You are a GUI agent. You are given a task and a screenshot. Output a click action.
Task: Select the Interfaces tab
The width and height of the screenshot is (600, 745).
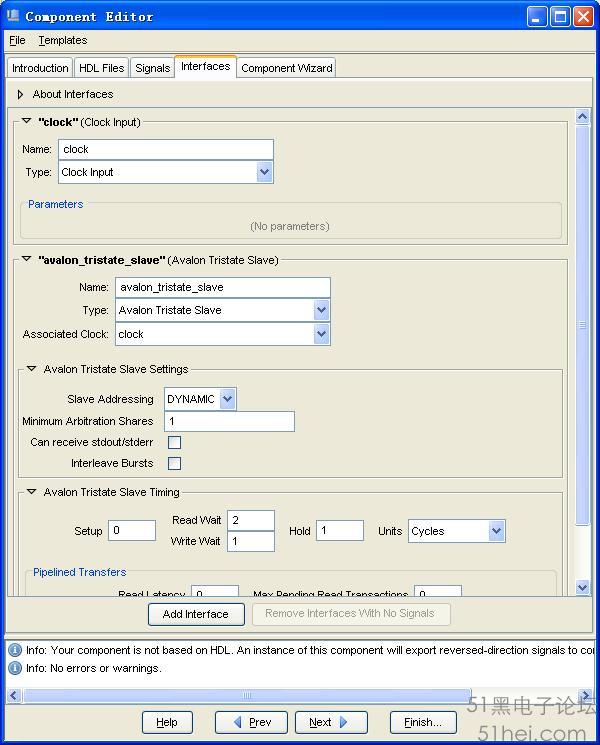(205, 67)
